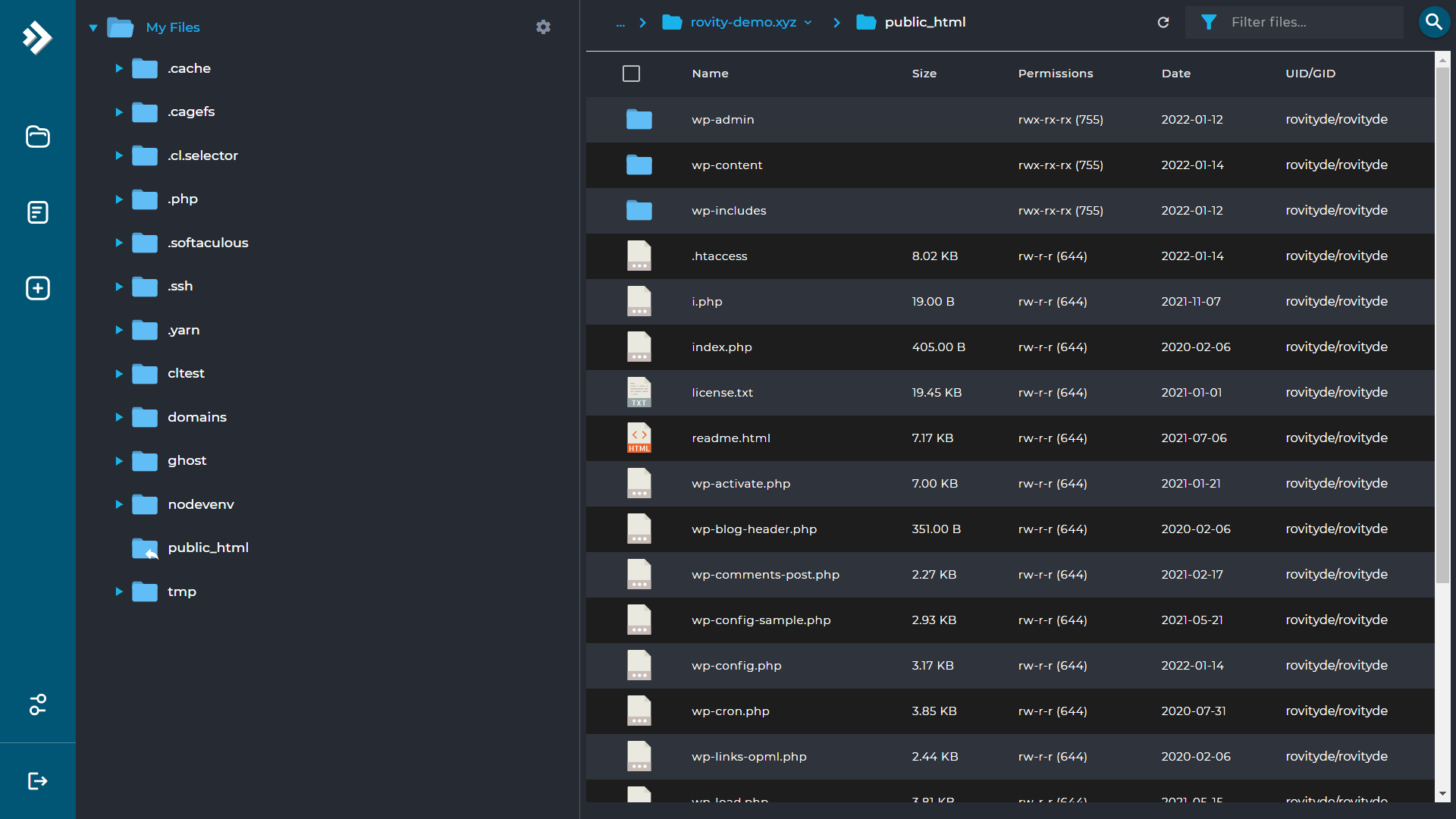The image size is (1456, 819).
Task: Click the rovity-demo.xyz breadcrumb link
Action: [743, 22]
